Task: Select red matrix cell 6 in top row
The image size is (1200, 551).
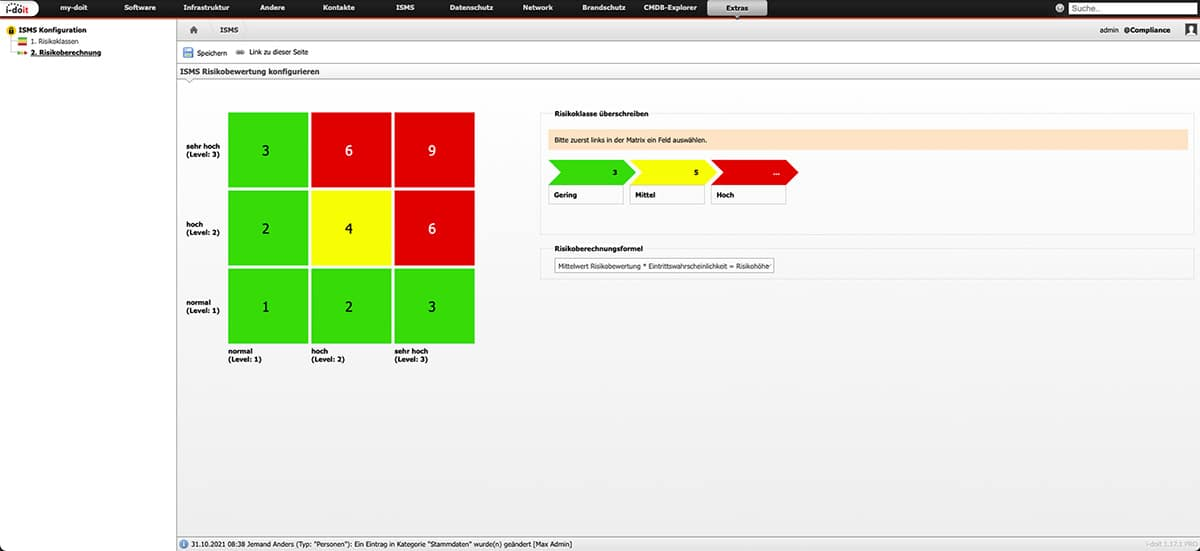Action: pyautogui.click(x=351, y=150)
